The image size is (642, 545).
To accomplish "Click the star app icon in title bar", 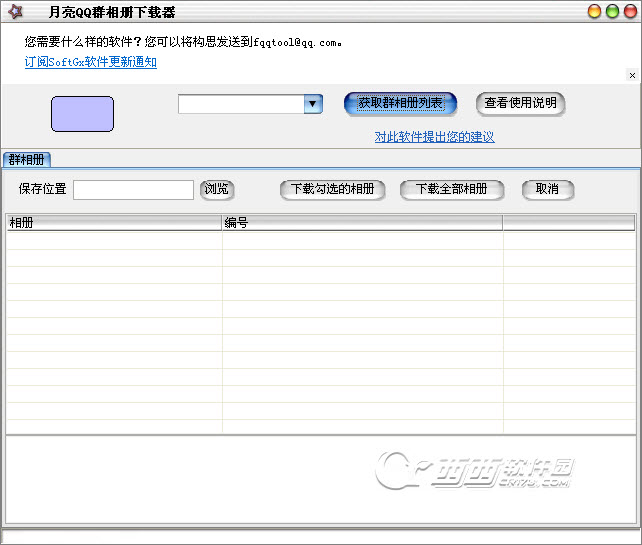I will (x=15, y=11).
